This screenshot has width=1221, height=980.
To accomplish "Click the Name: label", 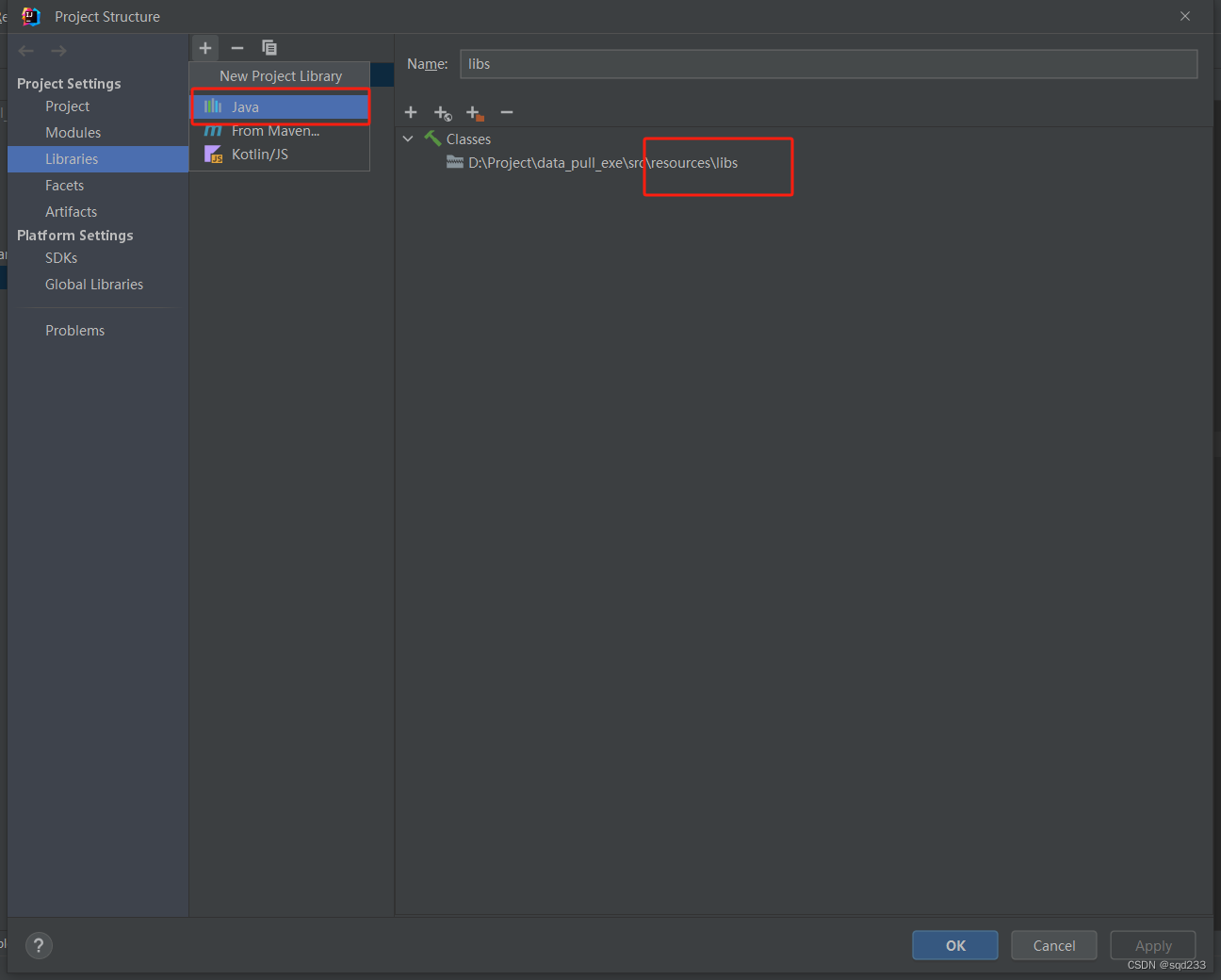I will [428, 64].
